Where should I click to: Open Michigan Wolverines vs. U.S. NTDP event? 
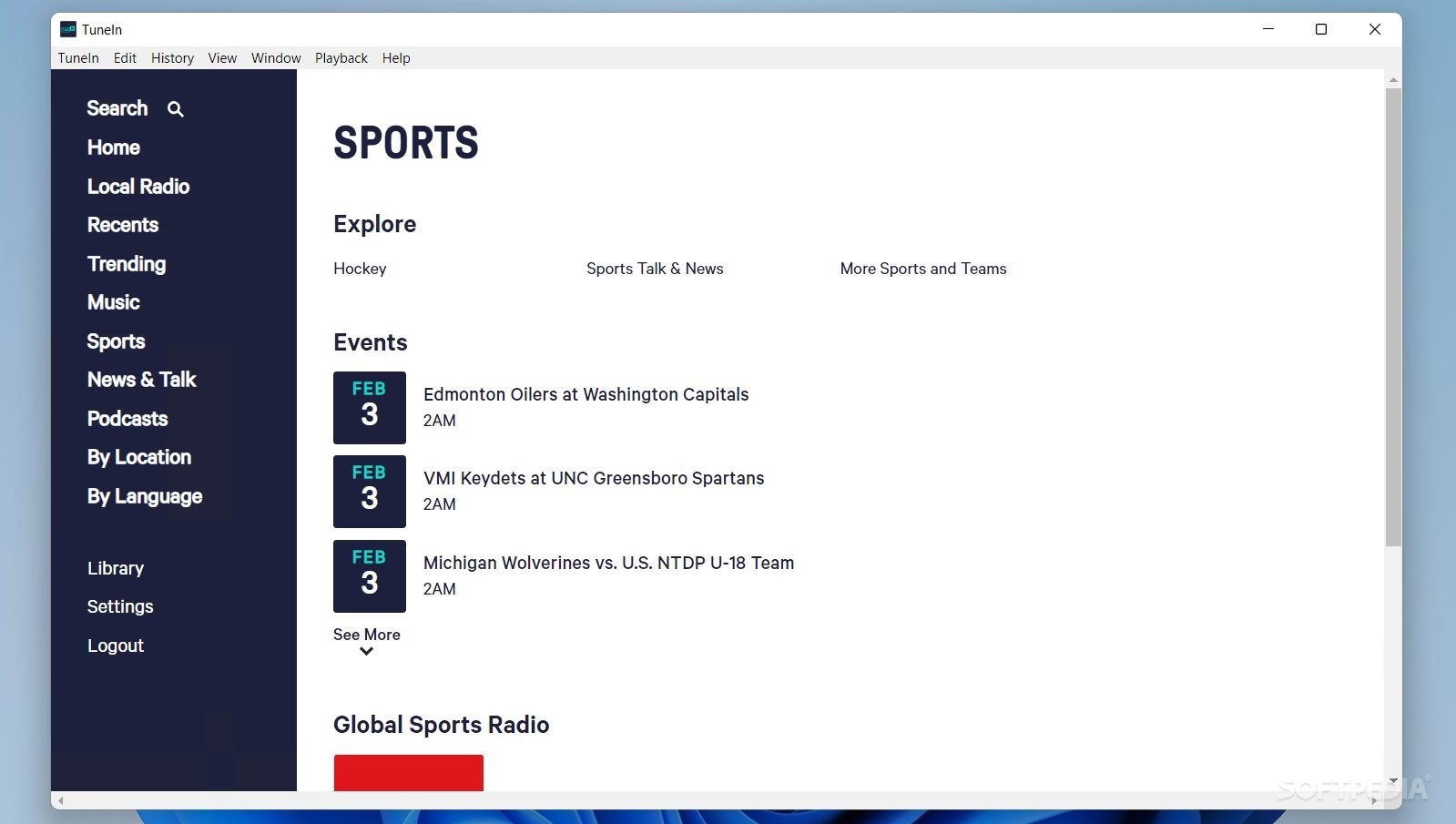[x=608, y=563]
